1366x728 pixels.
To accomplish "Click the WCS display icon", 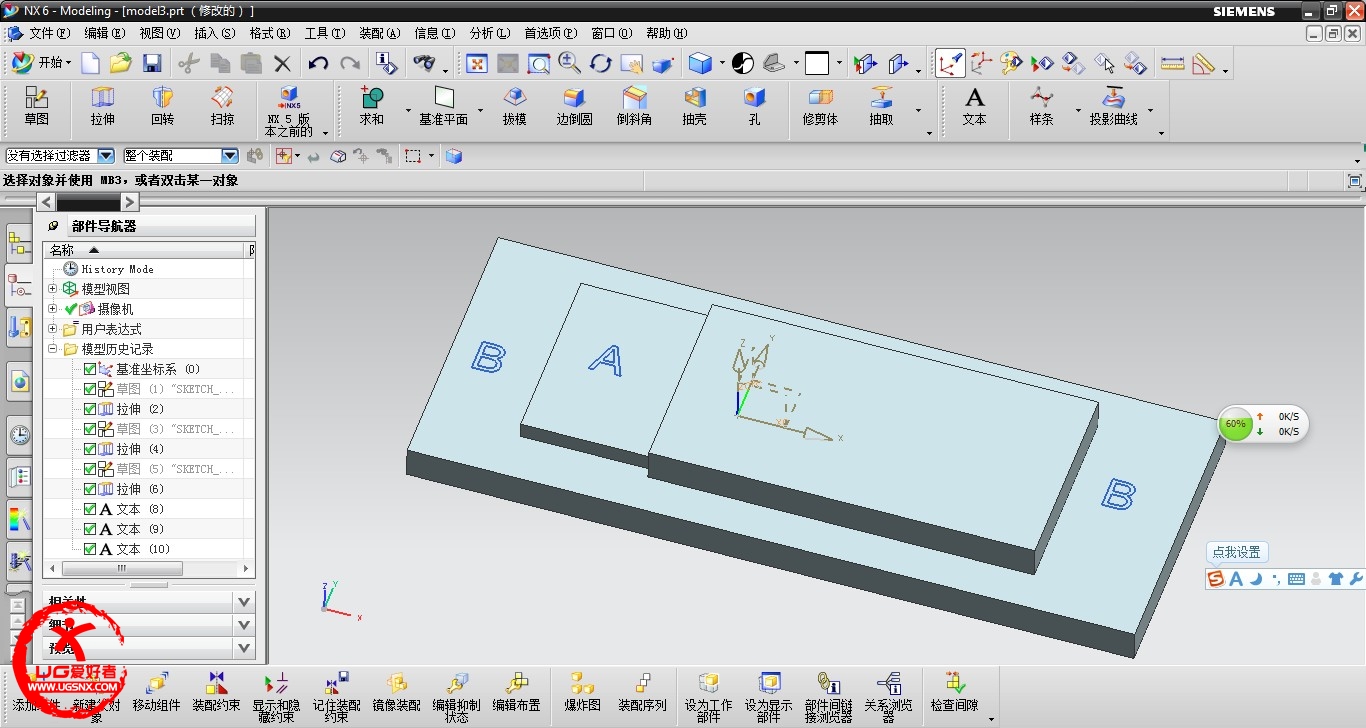I will click(x=950, y=64).
